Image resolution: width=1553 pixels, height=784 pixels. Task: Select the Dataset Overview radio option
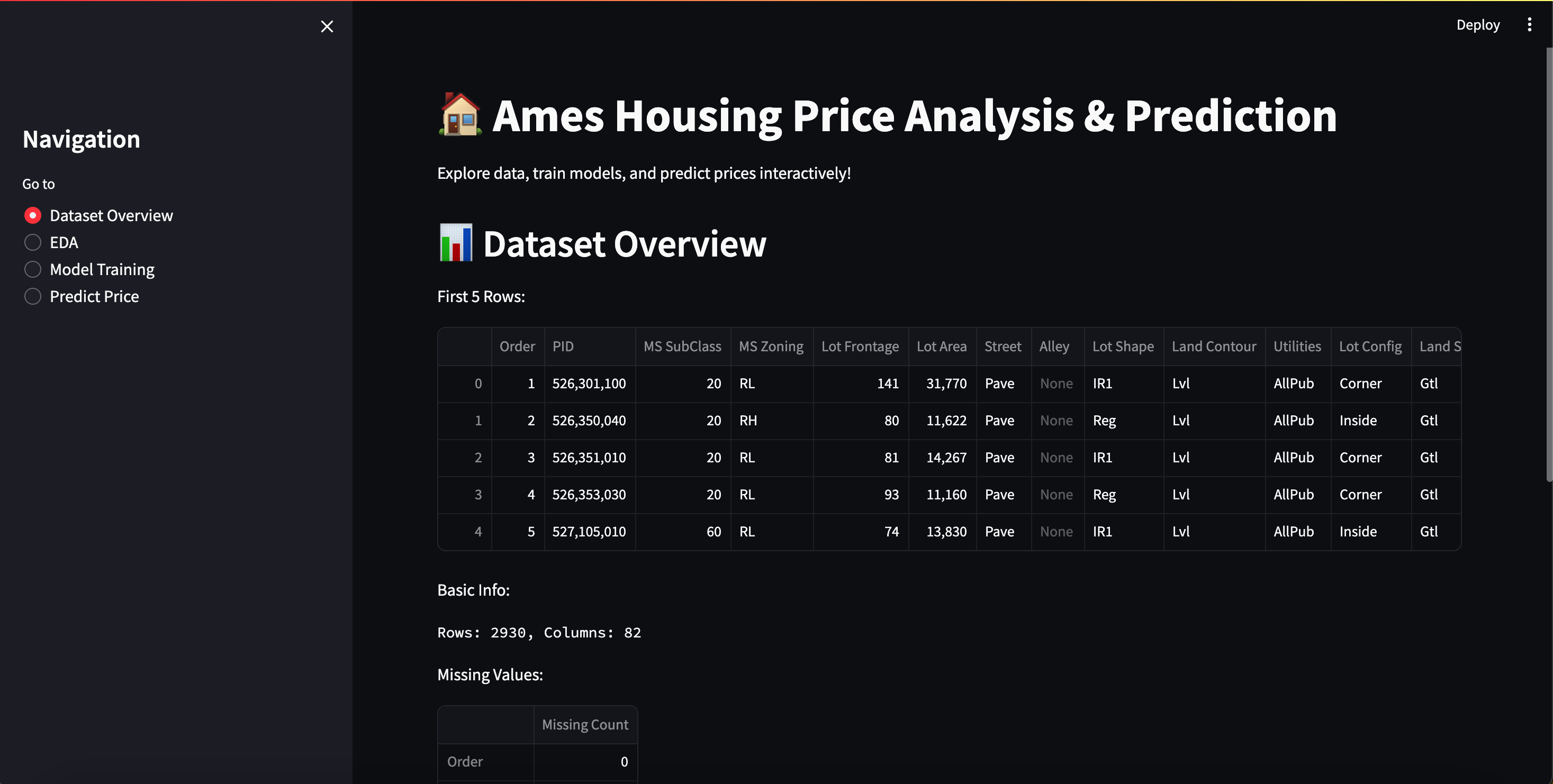33,215
